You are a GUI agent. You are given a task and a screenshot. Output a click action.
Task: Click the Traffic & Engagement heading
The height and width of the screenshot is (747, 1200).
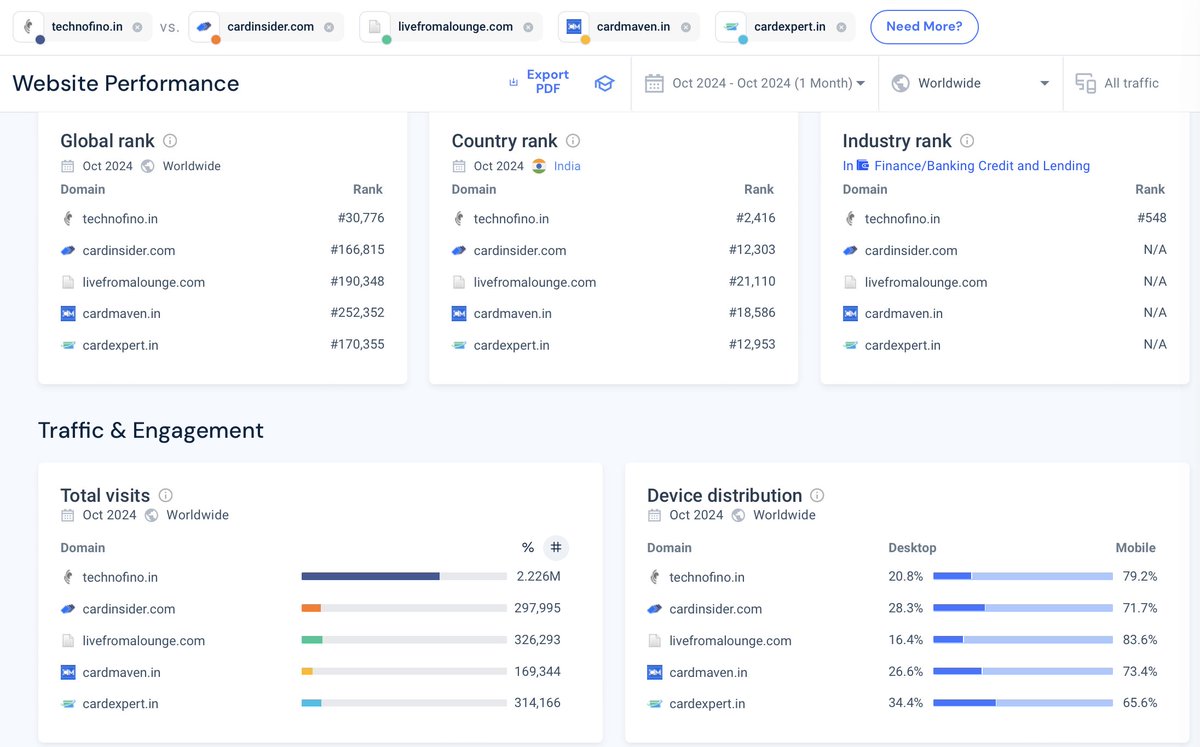tap(151, 431)
